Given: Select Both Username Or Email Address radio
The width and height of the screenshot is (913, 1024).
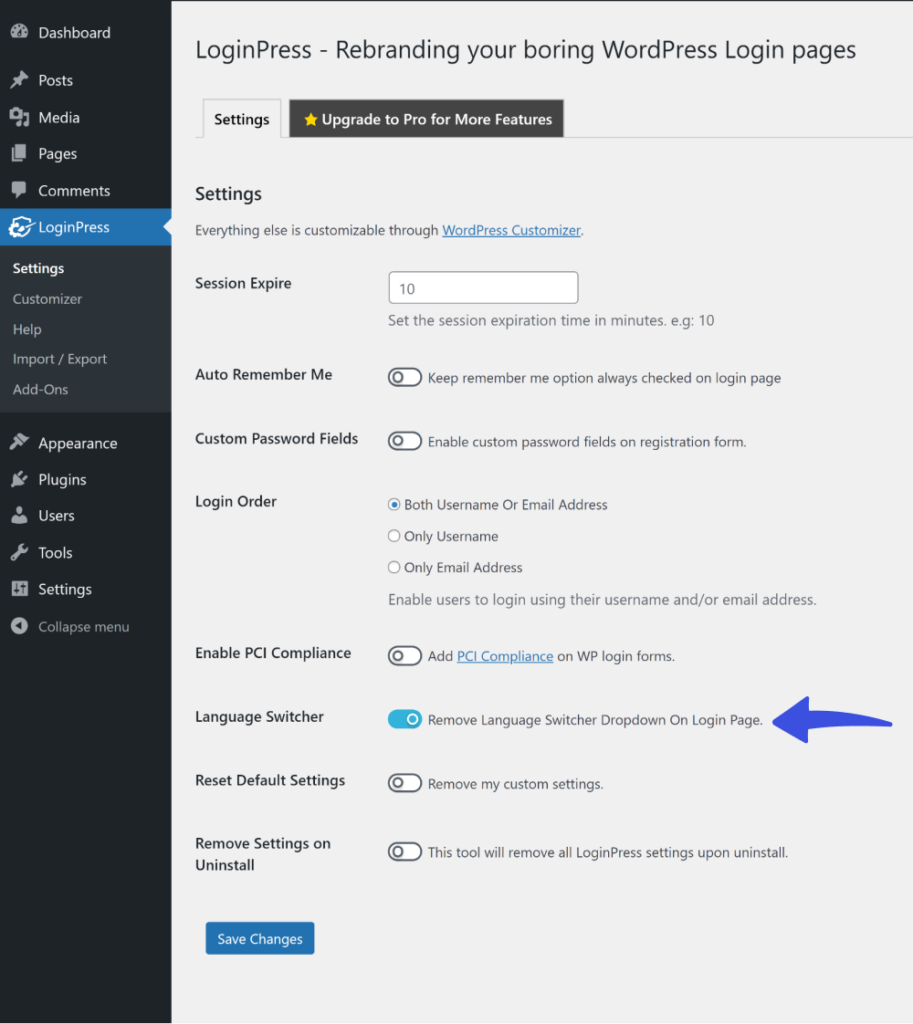Looking at the screenshot, I should pyautogui.click(x=394, y=504).
